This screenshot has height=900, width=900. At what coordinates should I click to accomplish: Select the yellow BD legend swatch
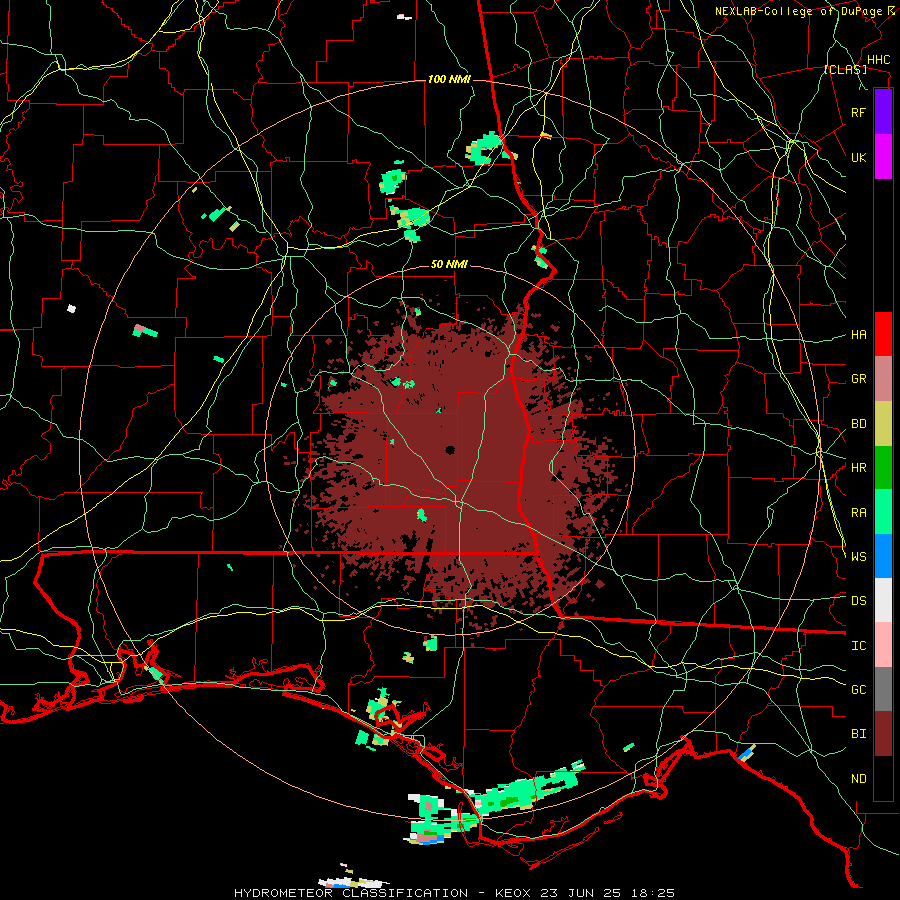(x=883, y=424)
